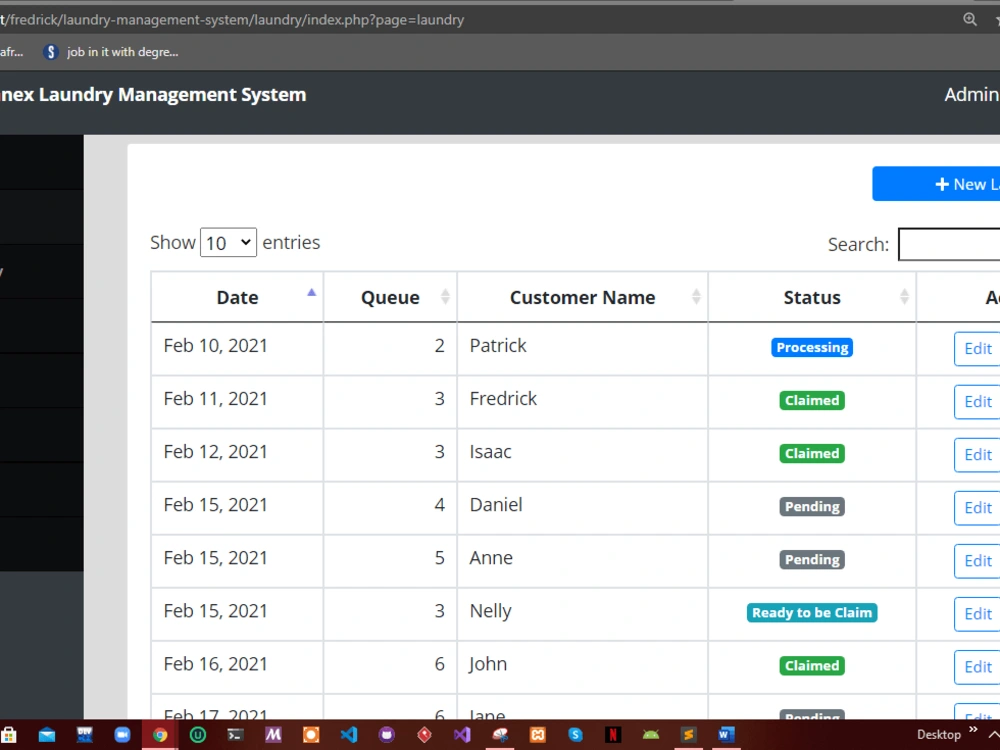Open the green circular U icon in taskbar
This screenshot has height=750, width=1000.
point(198,735)
